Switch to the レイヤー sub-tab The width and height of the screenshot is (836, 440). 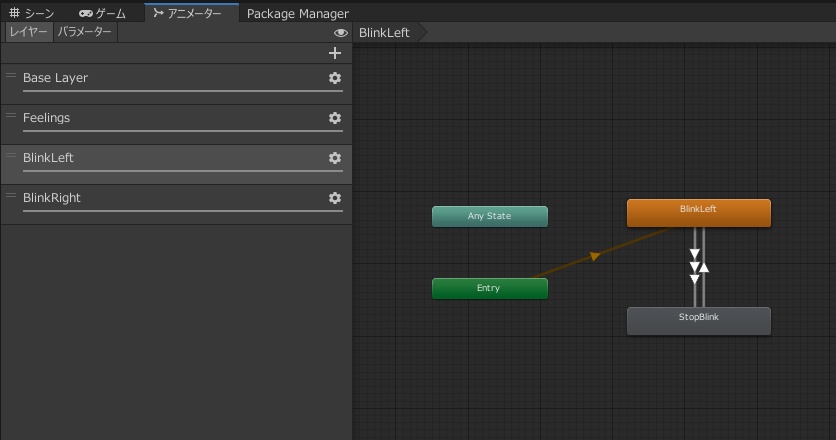[x=29, y=32]
